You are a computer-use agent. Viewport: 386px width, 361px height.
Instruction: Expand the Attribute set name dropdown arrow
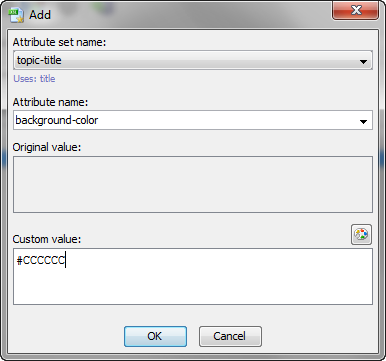(363, 62)
